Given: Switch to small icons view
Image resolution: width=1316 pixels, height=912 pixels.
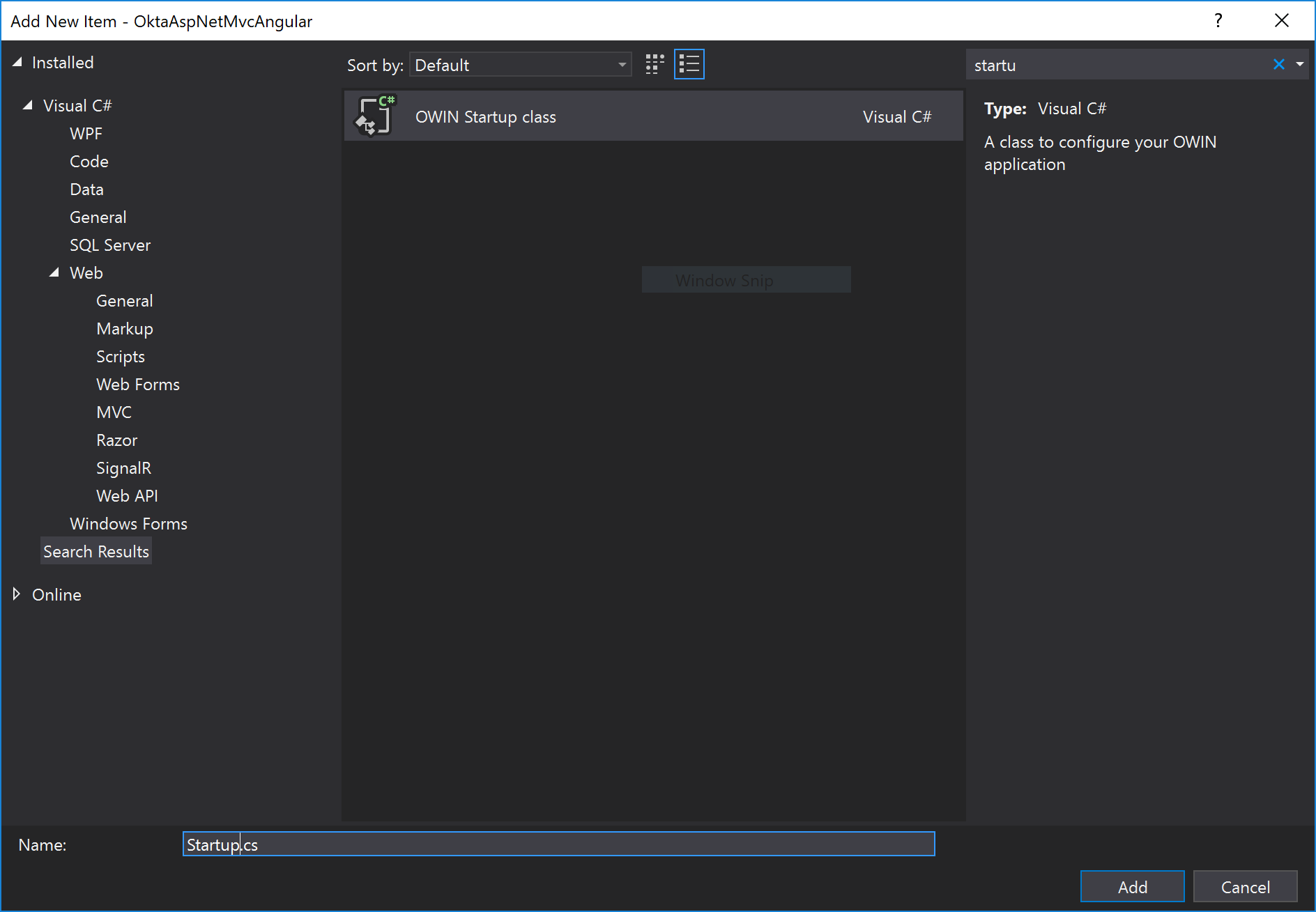Looking at the screenshot, I should tap(654, 63).
